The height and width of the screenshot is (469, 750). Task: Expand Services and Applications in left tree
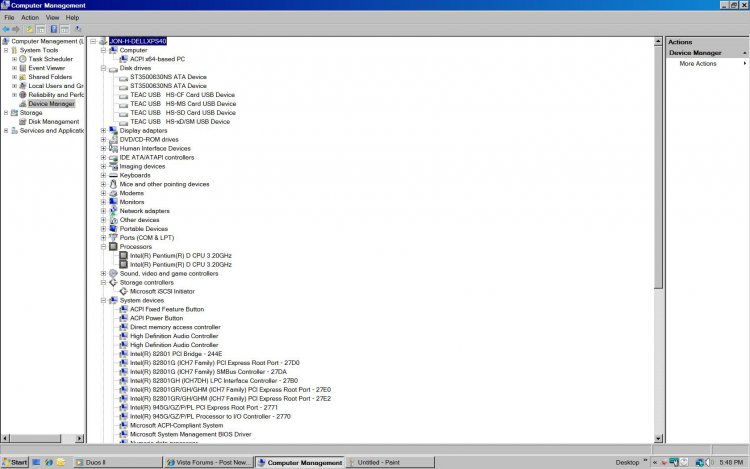6,130
